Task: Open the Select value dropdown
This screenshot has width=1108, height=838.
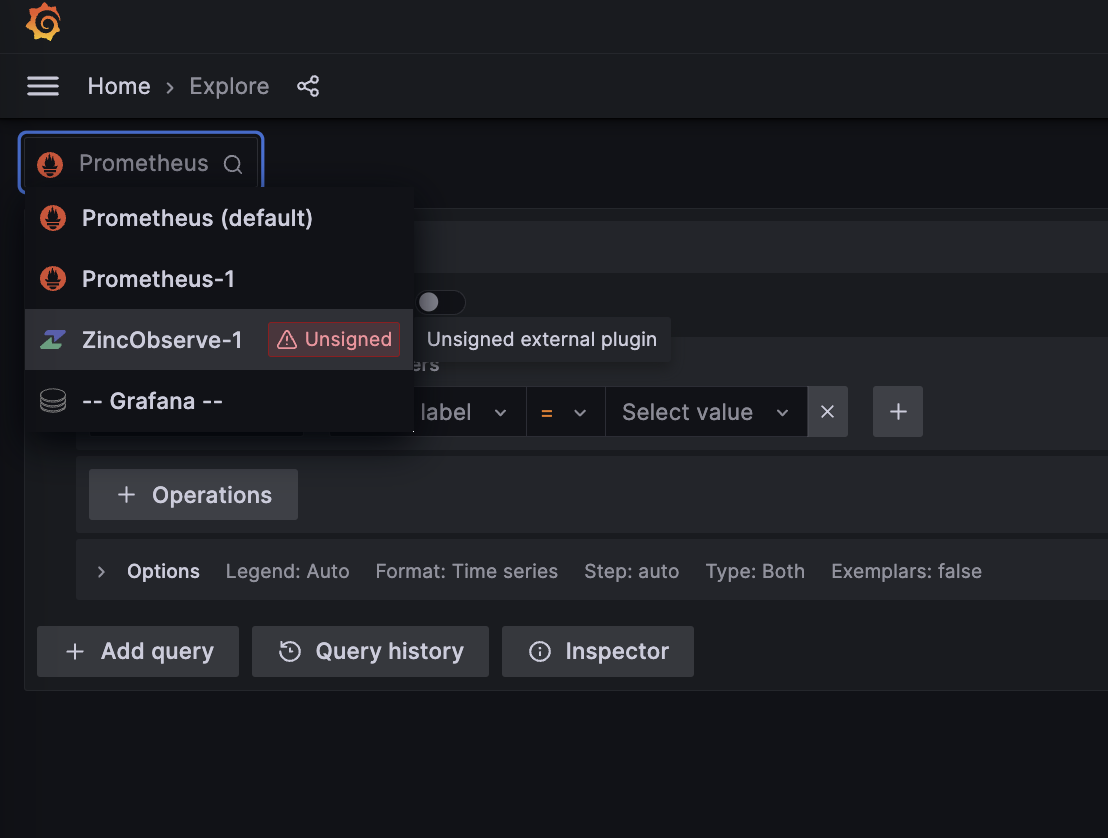Action: pos(705,412)
